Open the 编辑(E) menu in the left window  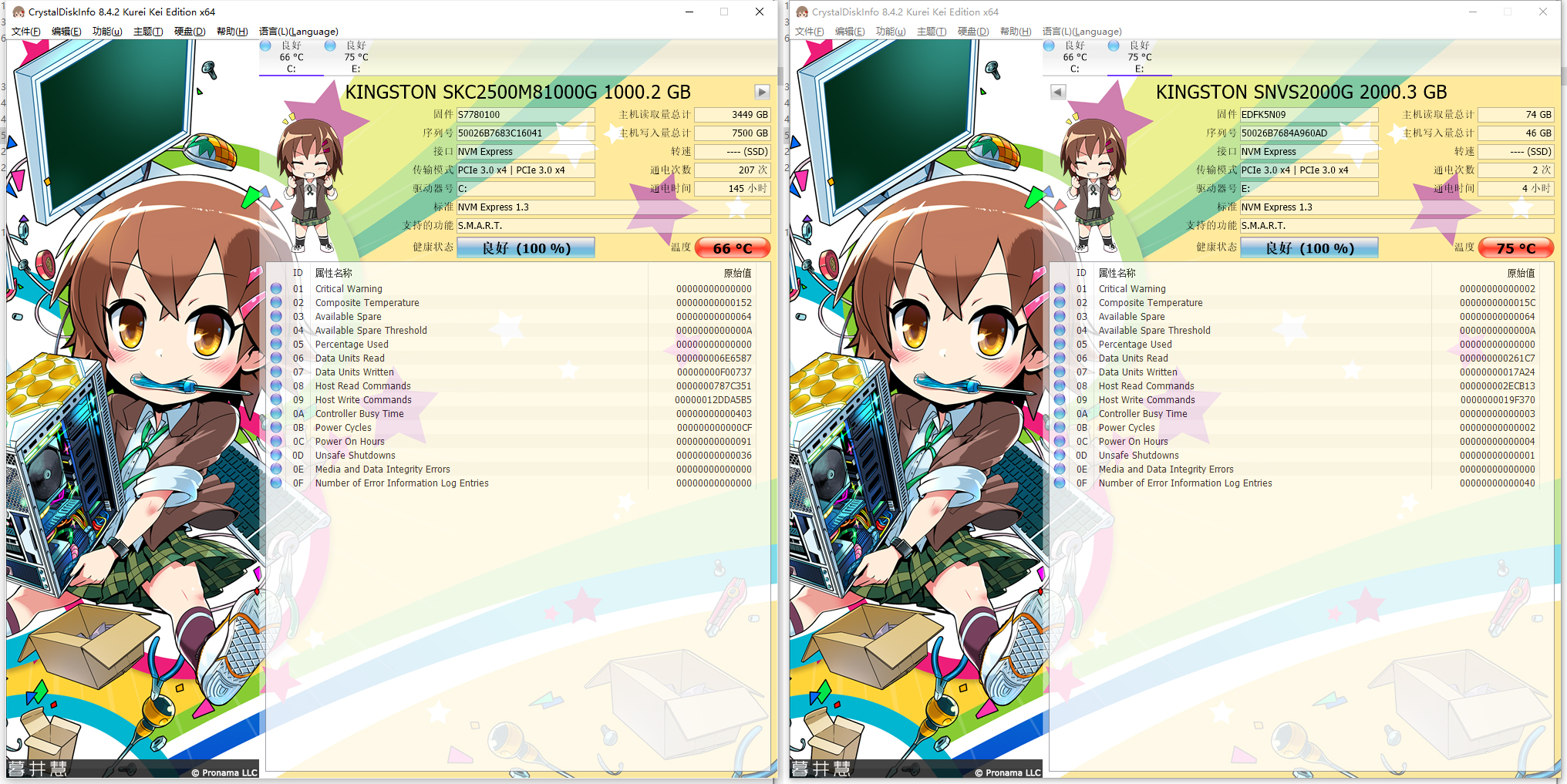pyautogui.click(x=66, y=32)
